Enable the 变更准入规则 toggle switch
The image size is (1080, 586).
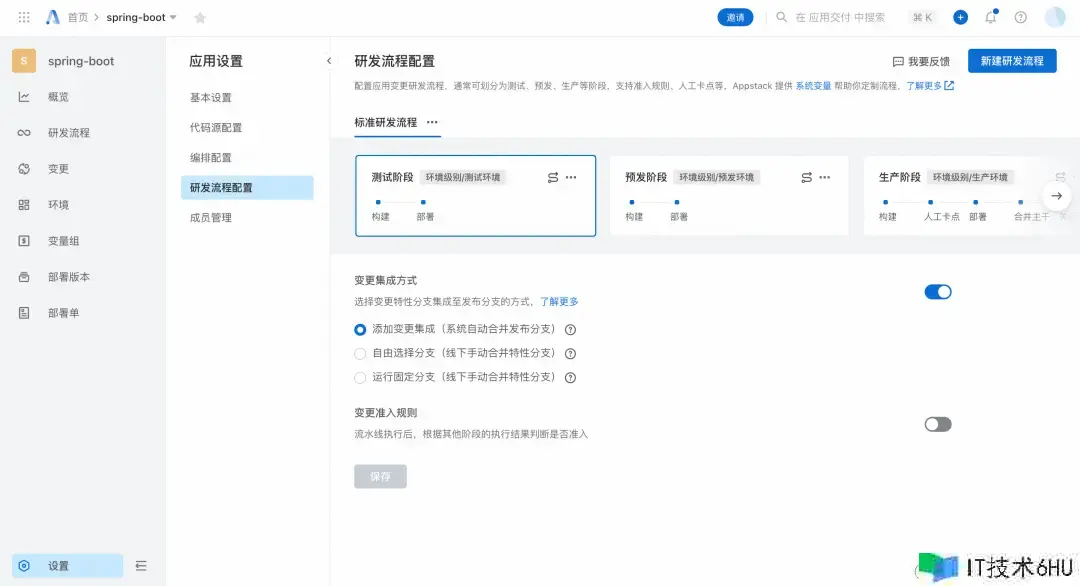[x=937, y=424]
